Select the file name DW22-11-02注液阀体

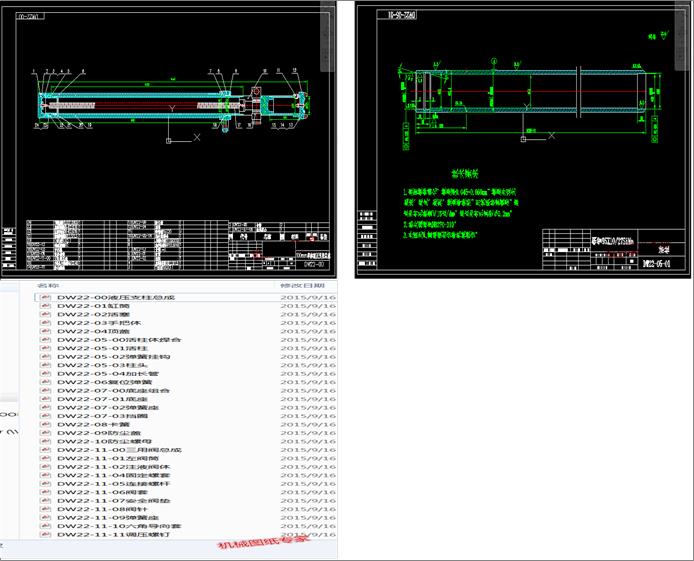pos(113,467)
